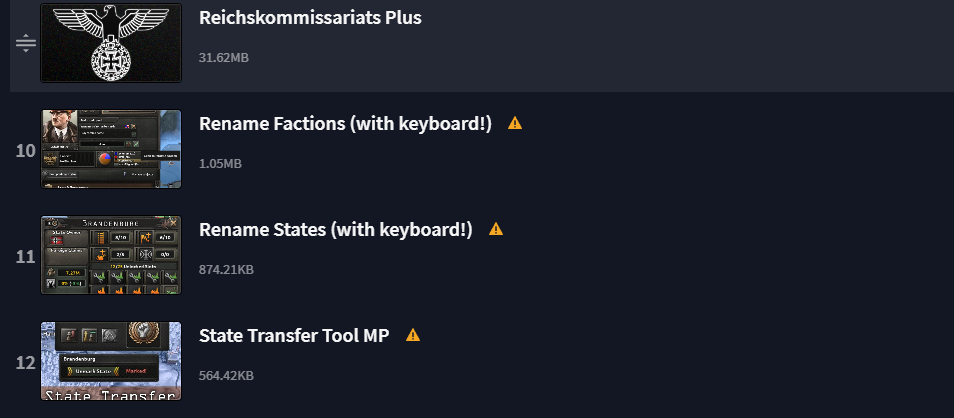Select the Rename Factions (with keyboard!) title
Screen dimensions: 954x418
pos(346,124)
